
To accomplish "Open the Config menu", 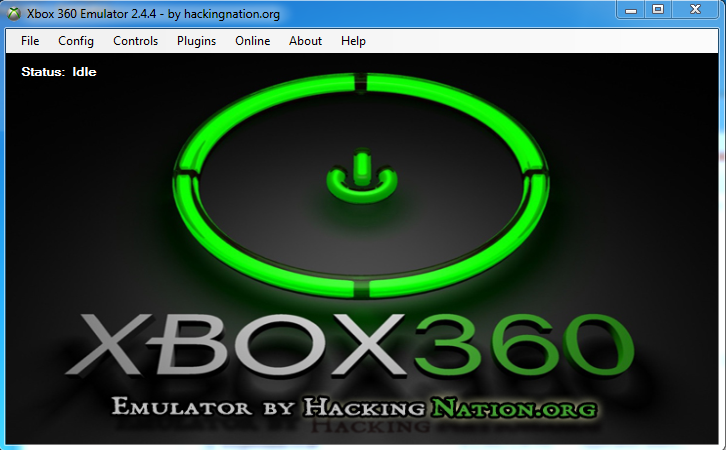I will 76,41.
